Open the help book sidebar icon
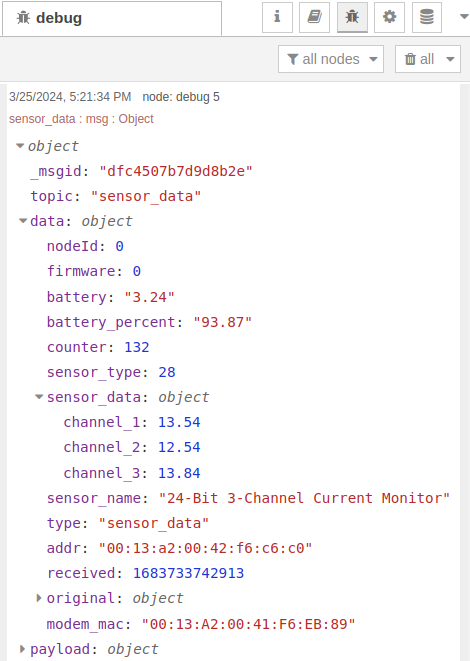The image size is (470, 661). click(314, 17)
